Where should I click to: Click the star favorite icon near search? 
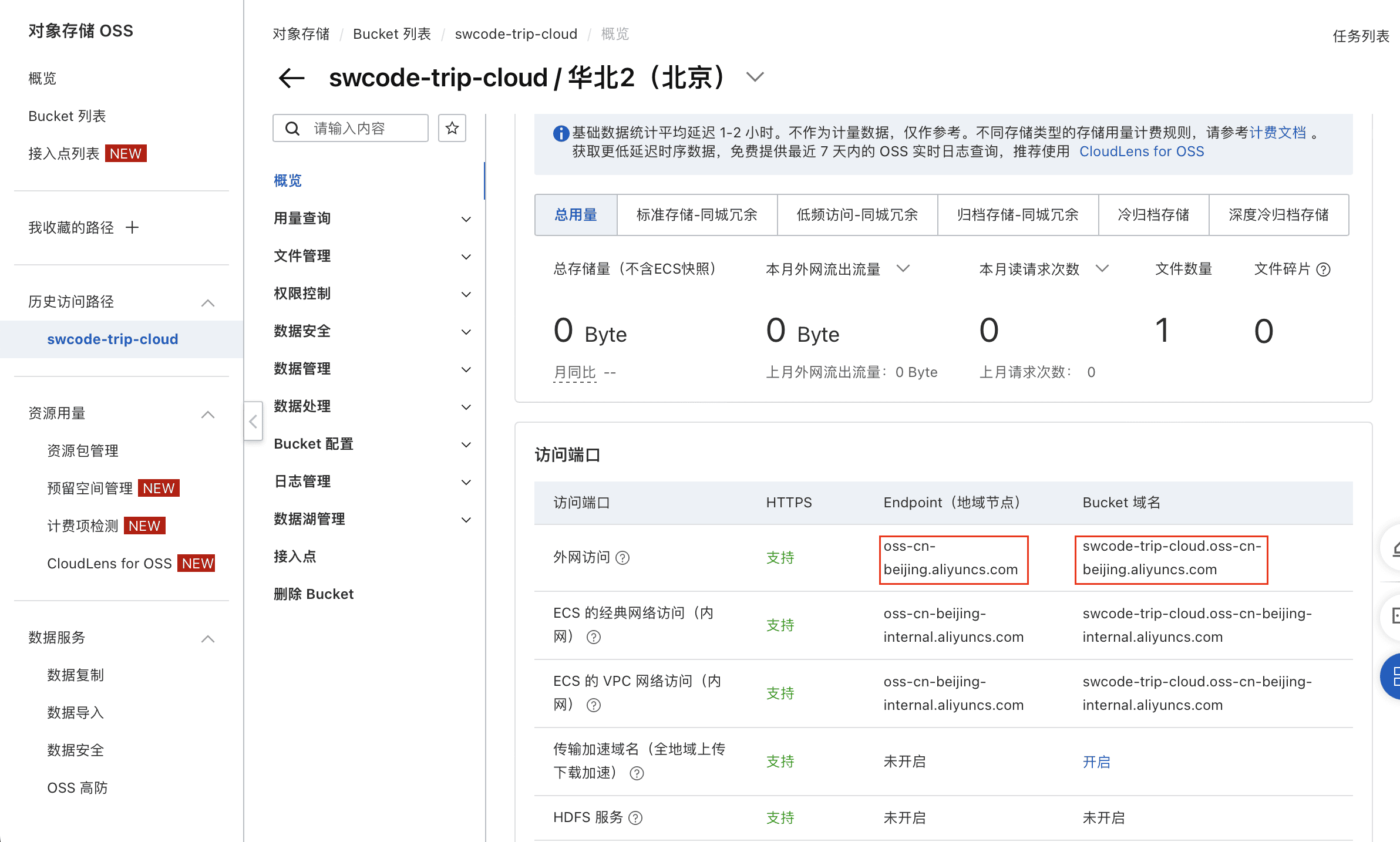coord(452,128)
